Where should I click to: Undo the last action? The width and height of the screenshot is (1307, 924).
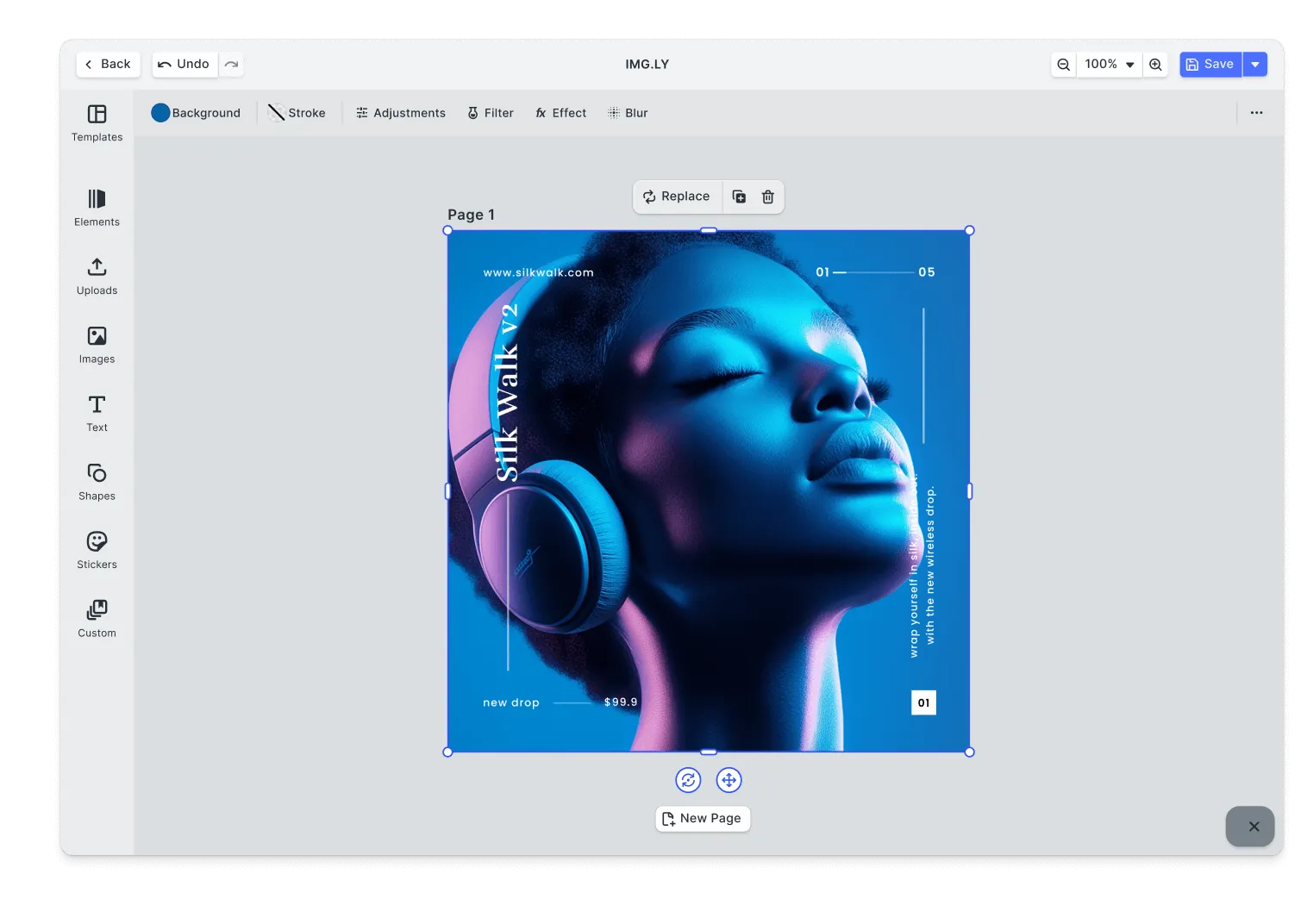184,64
